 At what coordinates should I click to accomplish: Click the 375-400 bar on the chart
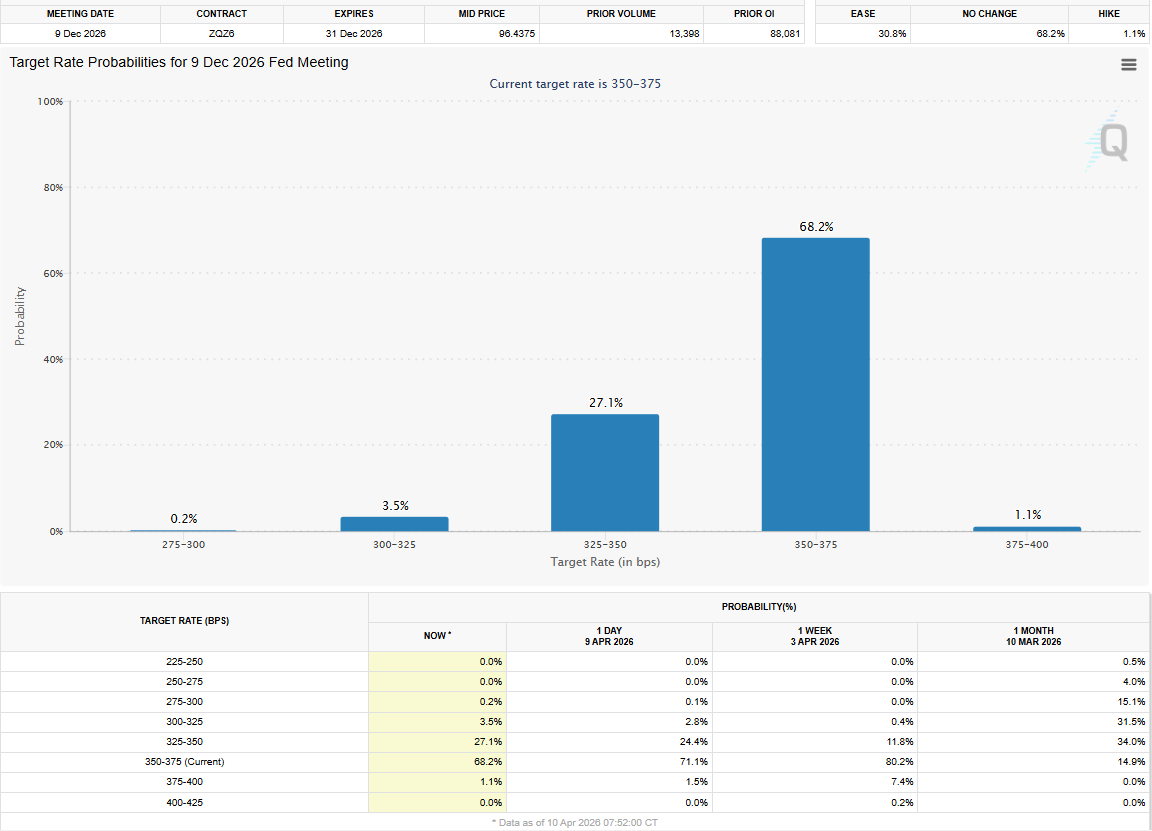pyautogui.click(x=1027, y=528)
